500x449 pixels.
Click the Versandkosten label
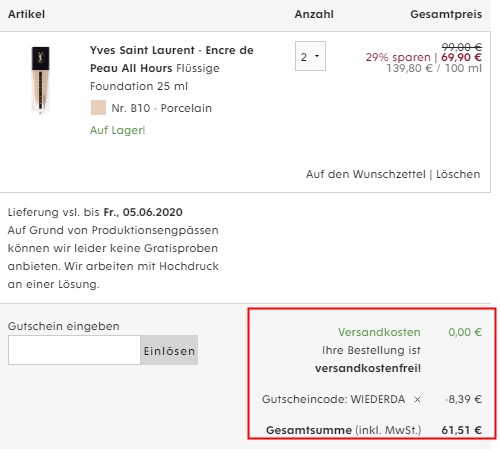379,332
